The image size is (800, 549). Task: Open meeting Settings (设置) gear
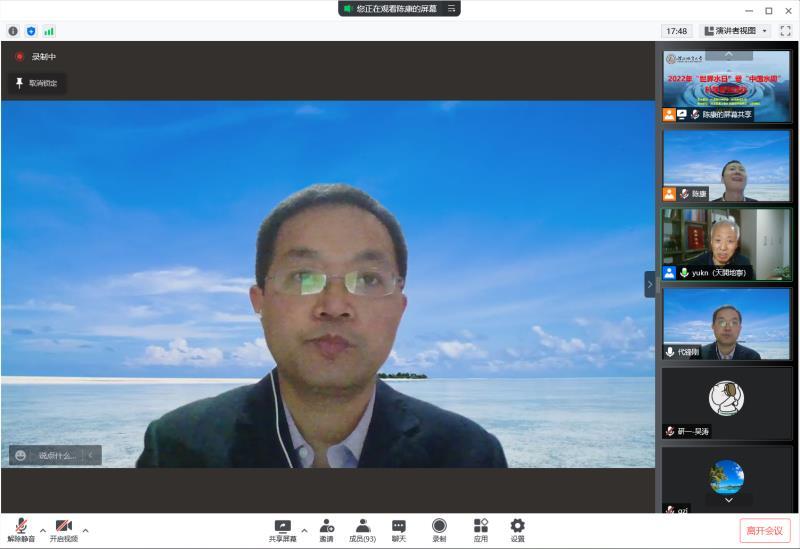coord(517,529)
